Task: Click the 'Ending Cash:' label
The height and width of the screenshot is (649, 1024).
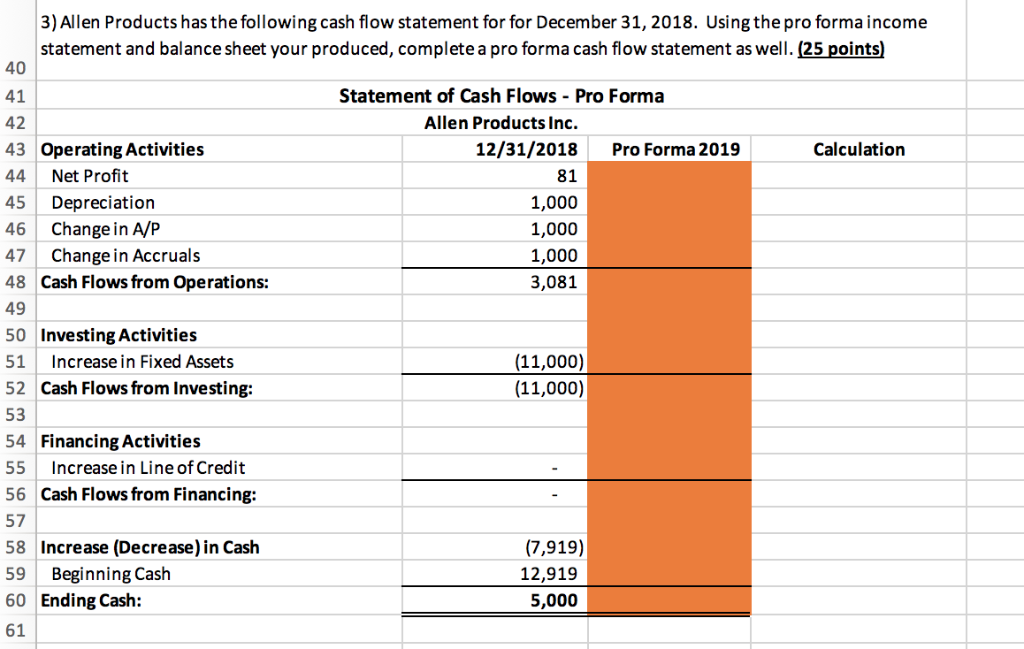Action: (x=91, y=600)
